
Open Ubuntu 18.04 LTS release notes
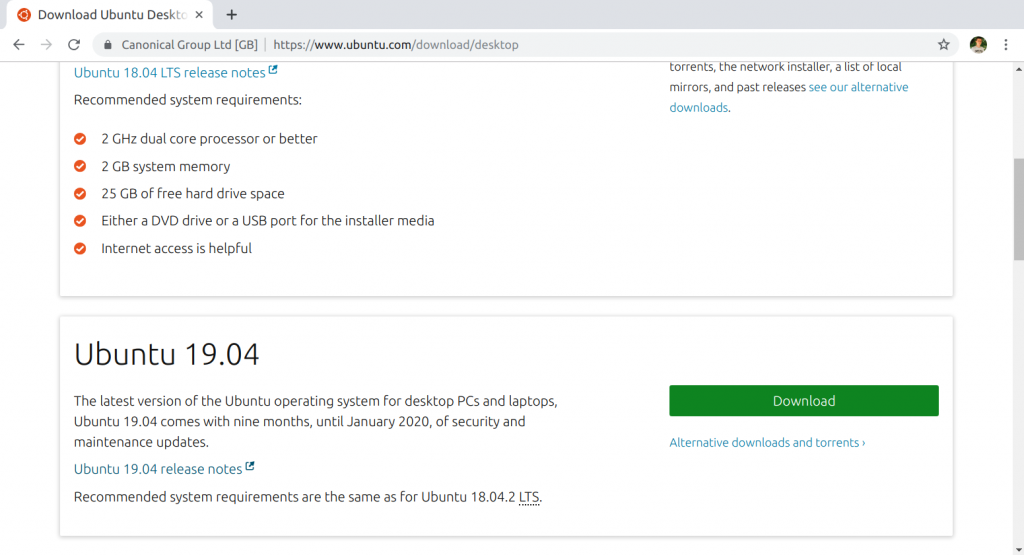169,73
